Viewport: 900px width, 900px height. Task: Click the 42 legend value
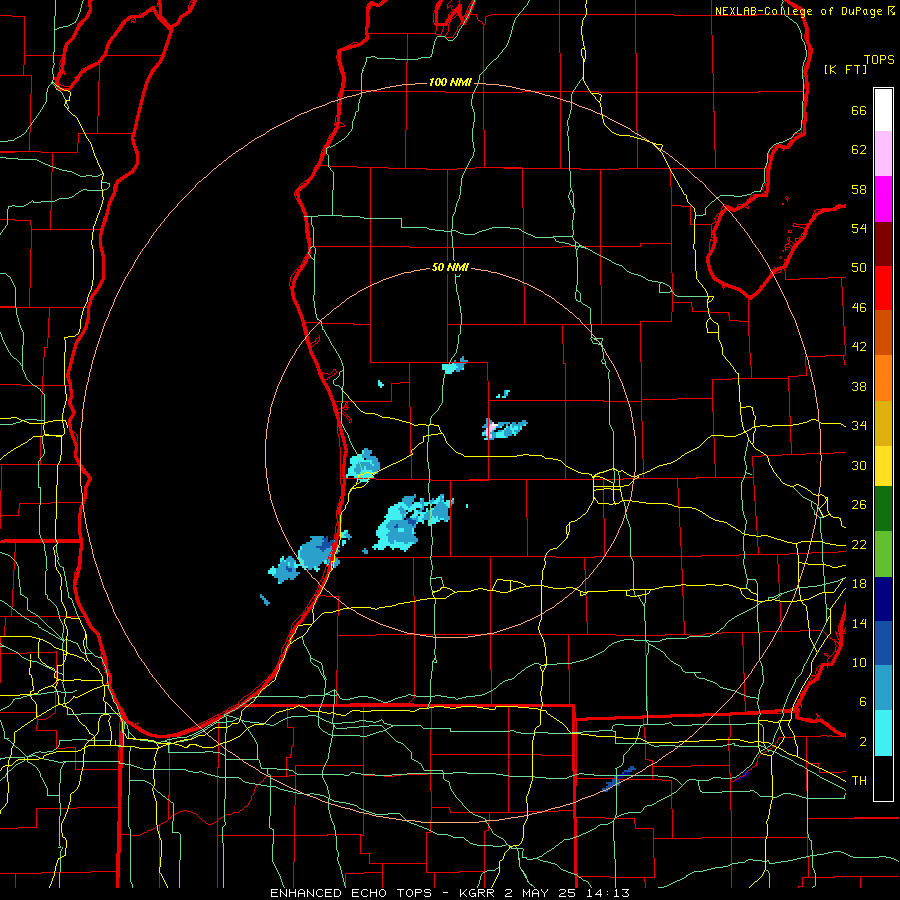coord(859,347)
